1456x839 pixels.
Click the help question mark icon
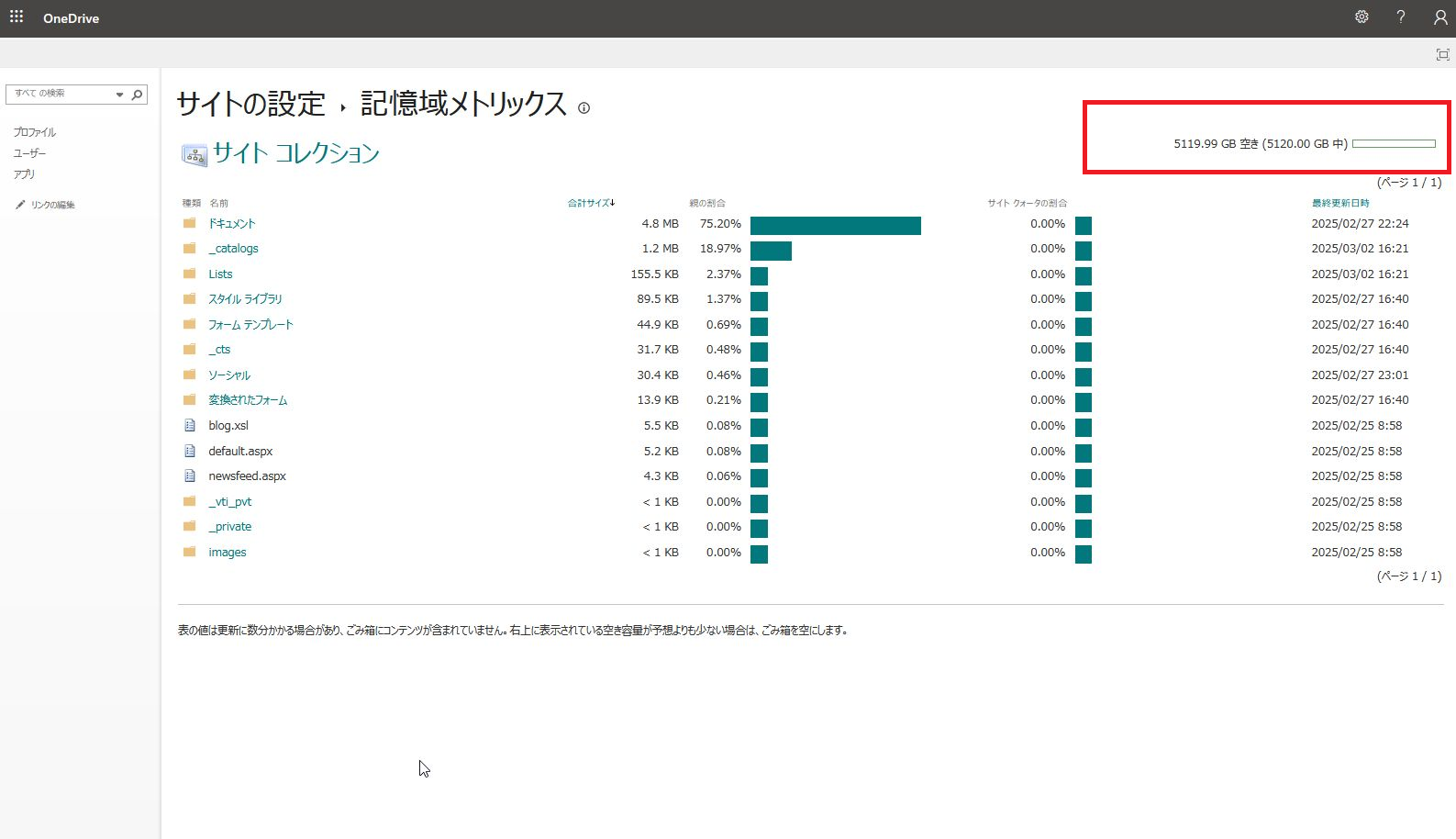[1400, 17]
